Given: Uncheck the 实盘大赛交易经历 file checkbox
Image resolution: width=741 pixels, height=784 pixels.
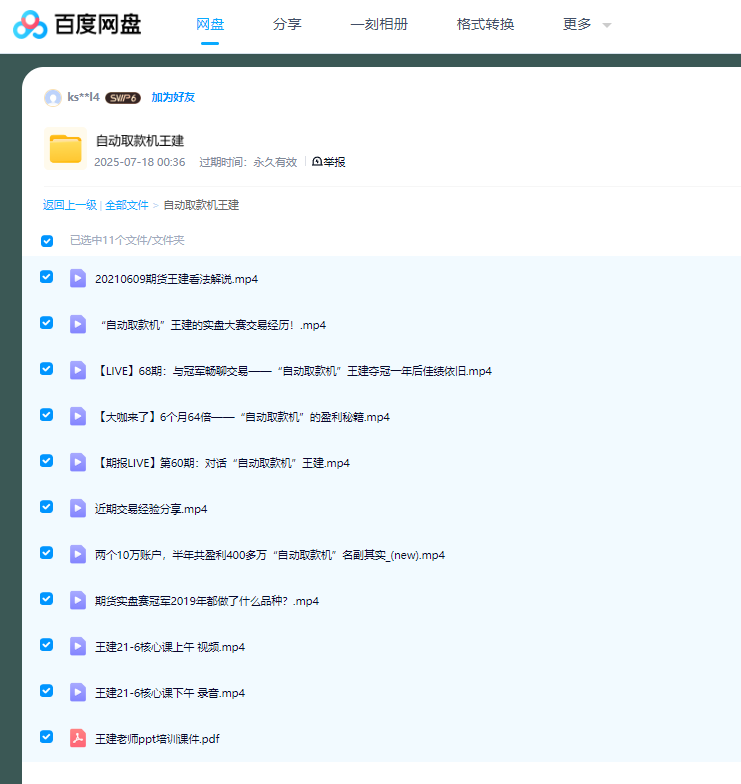Looking at the screenshot, I should point(46,322).
